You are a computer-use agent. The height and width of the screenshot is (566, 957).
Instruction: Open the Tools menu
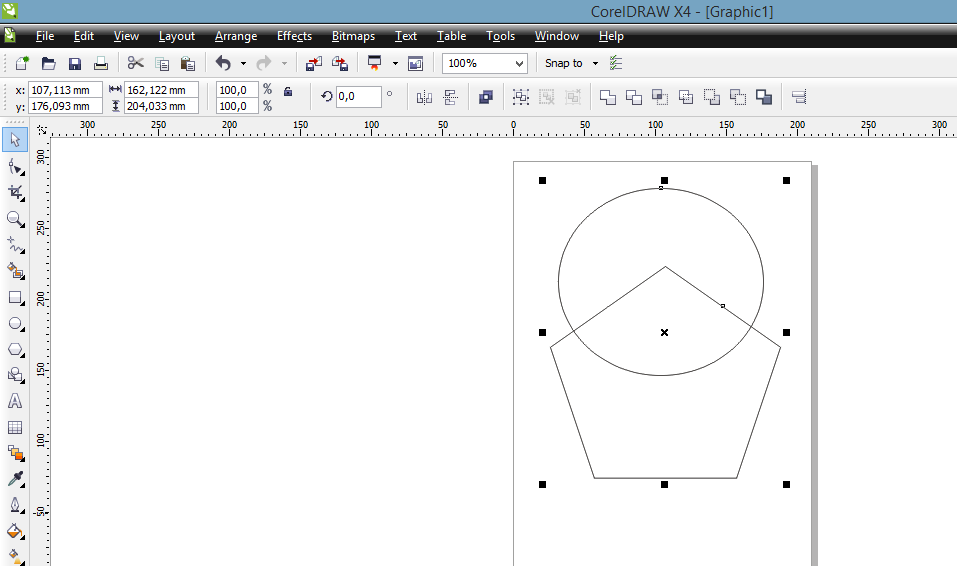point(500,36)
